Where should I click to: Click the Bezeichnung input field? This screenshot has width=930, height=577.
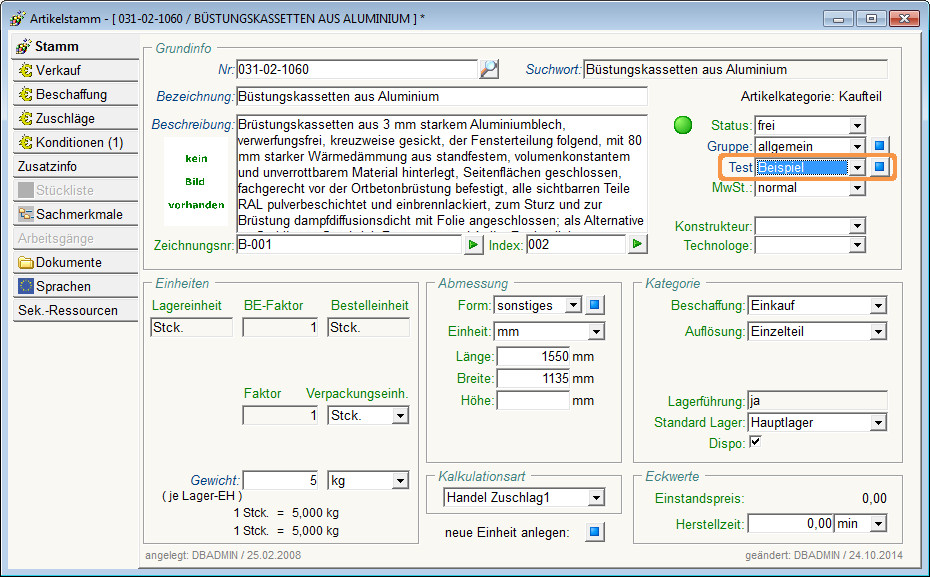[442, 97]
